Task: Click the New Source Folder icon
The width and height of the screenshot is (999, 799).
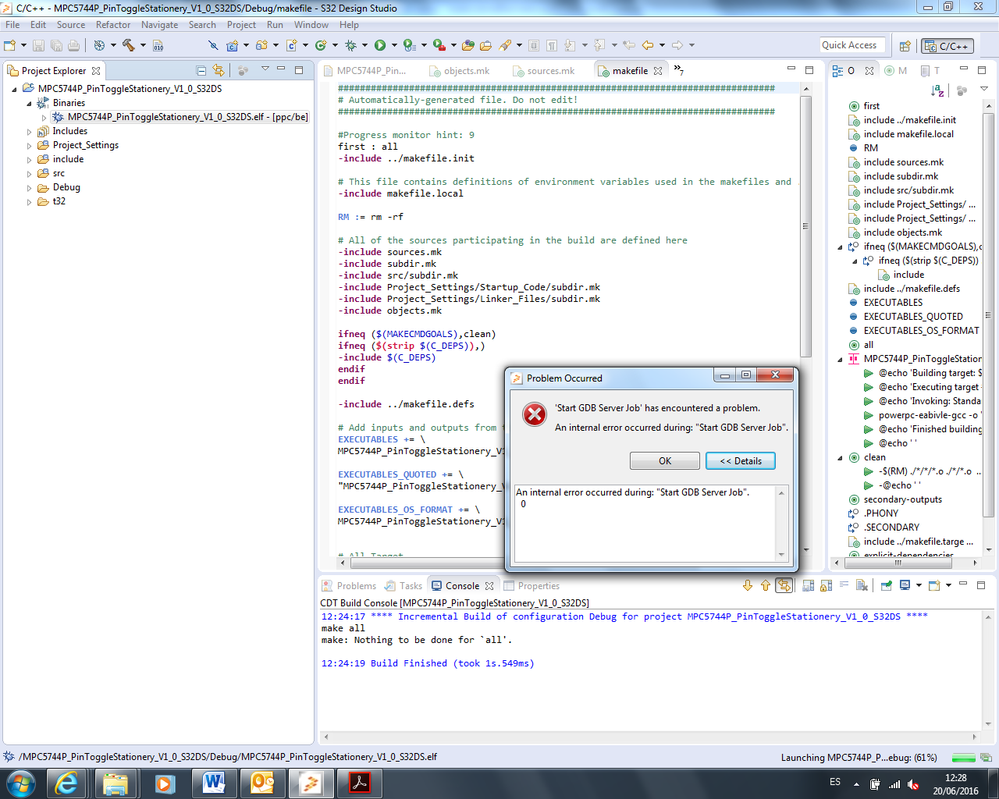Action: click(x=261, y=45)
